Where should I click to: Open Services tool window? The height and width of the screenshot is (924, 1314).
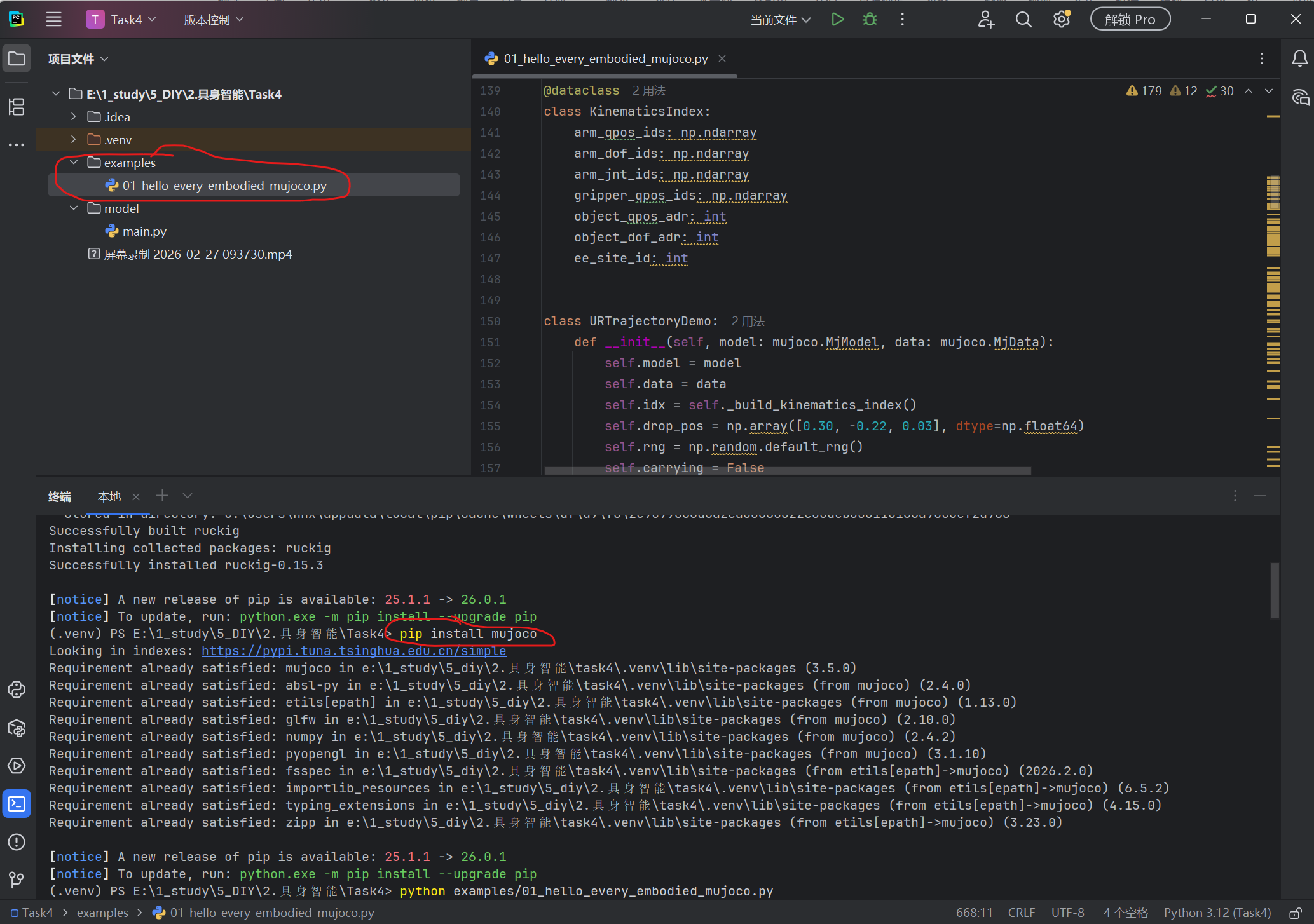click(x=17, y=766)
